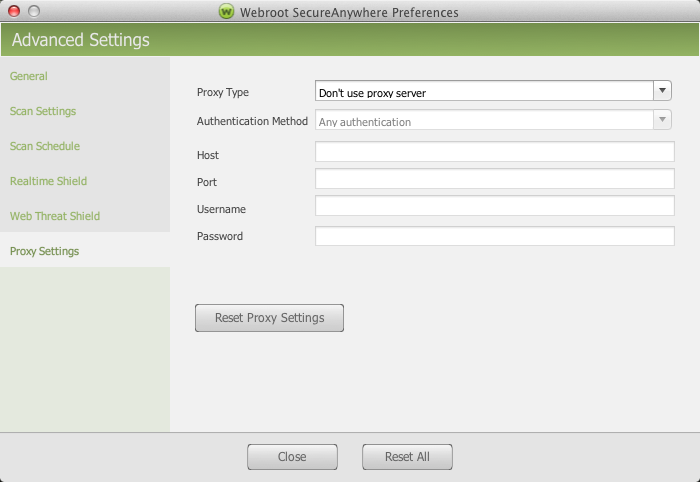Screen dimensions: 700x482
Task: Open the Authentication Method dropdown
Action: [493, 121]
